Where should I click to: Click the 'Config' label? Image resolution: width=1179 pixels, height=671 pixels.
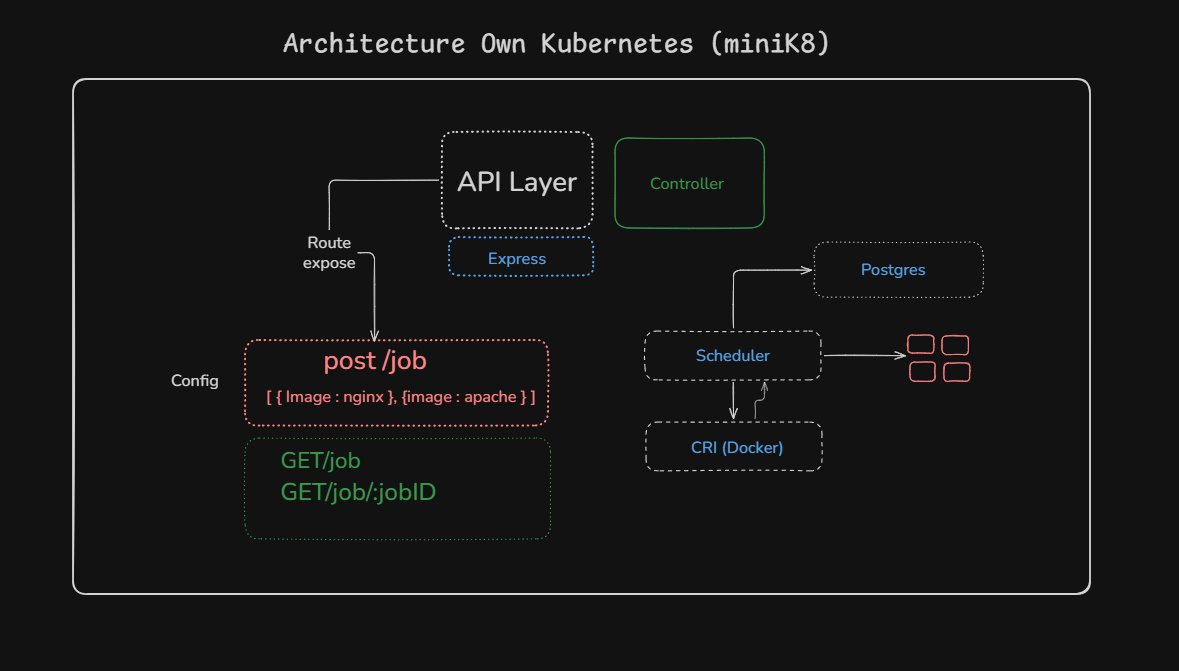195,381
